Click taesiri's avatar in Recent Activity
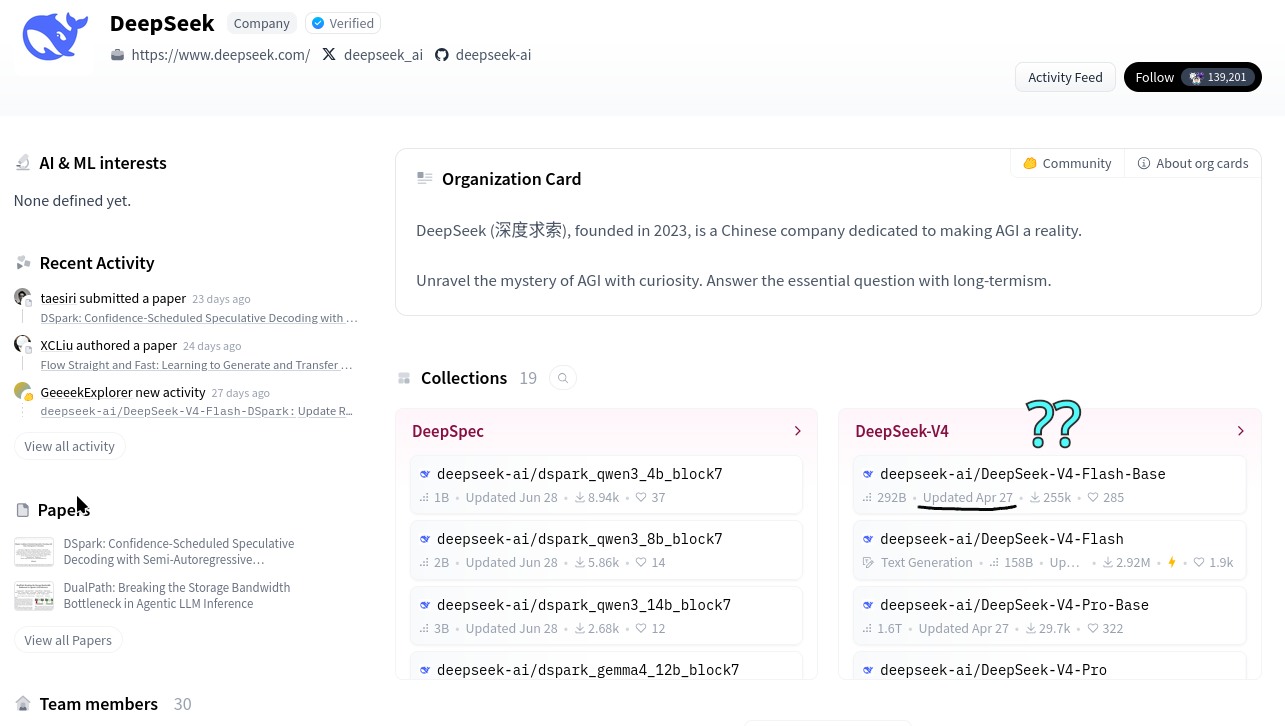This screenshot has width=1285, height=726. click(x=23, y=297)
